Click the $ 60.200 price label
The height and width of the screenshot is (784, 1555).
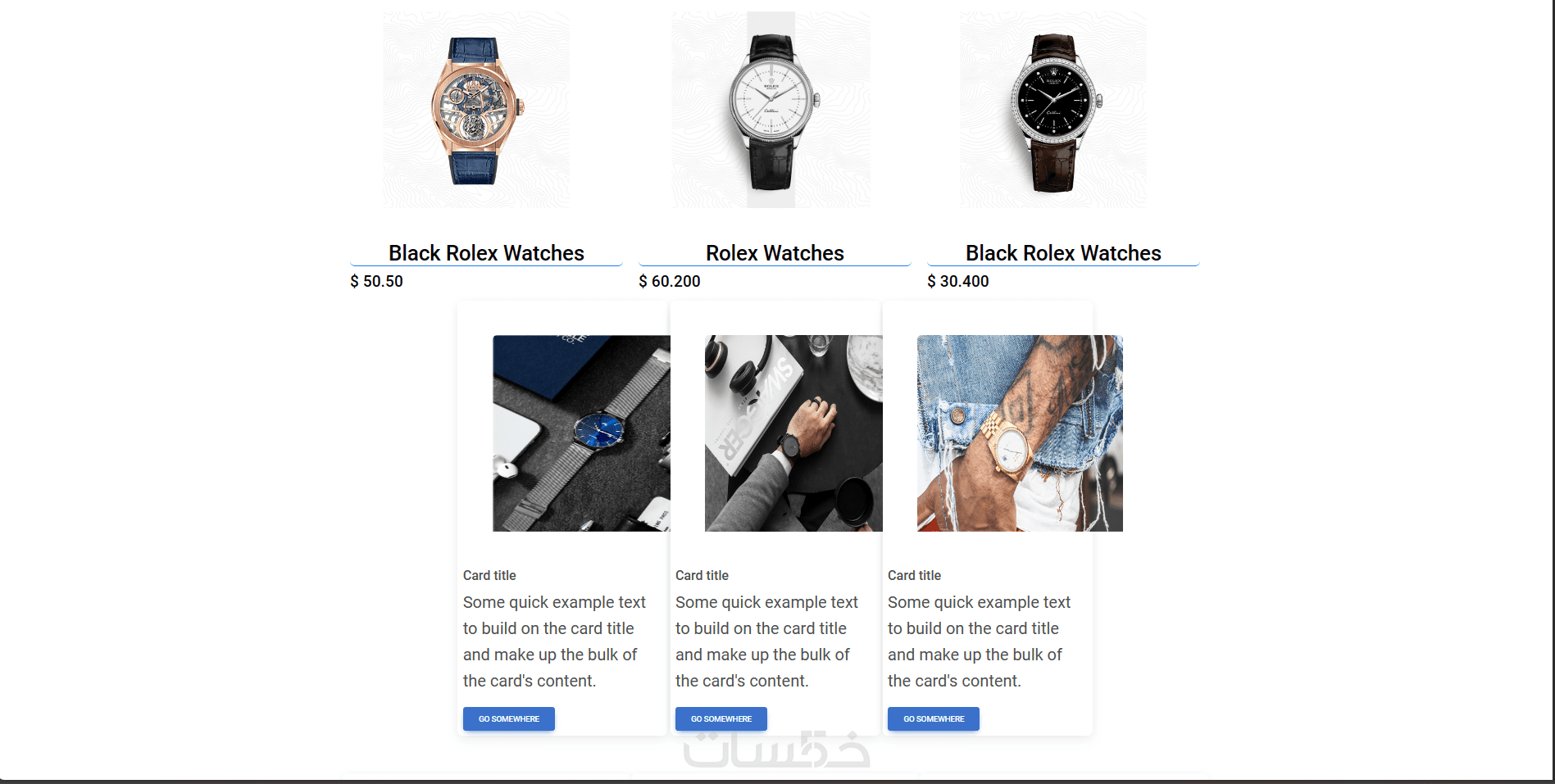(670, 281)
